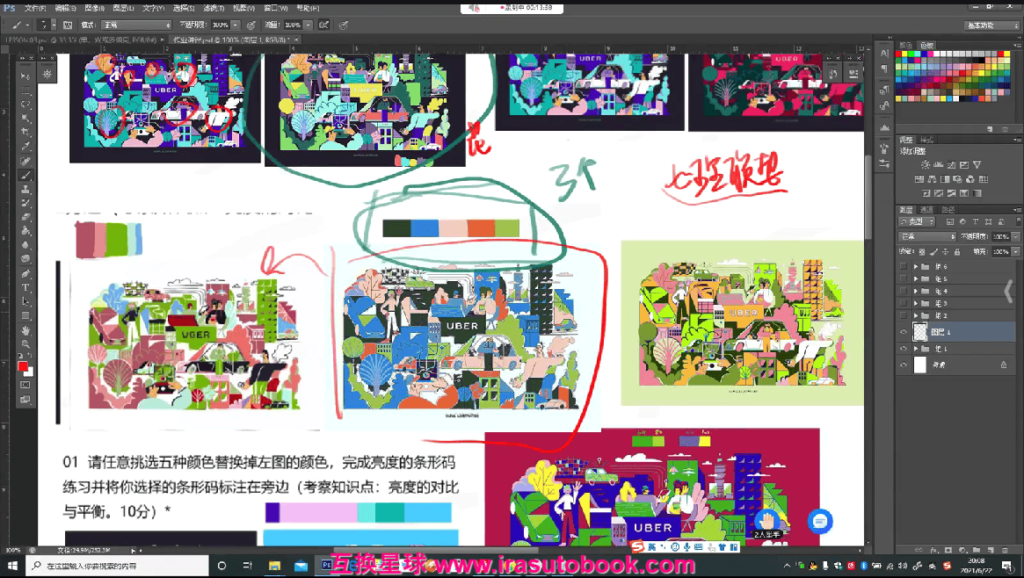Show the 组 4 layer group
The image size is (1024, 578).
pos(903,291)
